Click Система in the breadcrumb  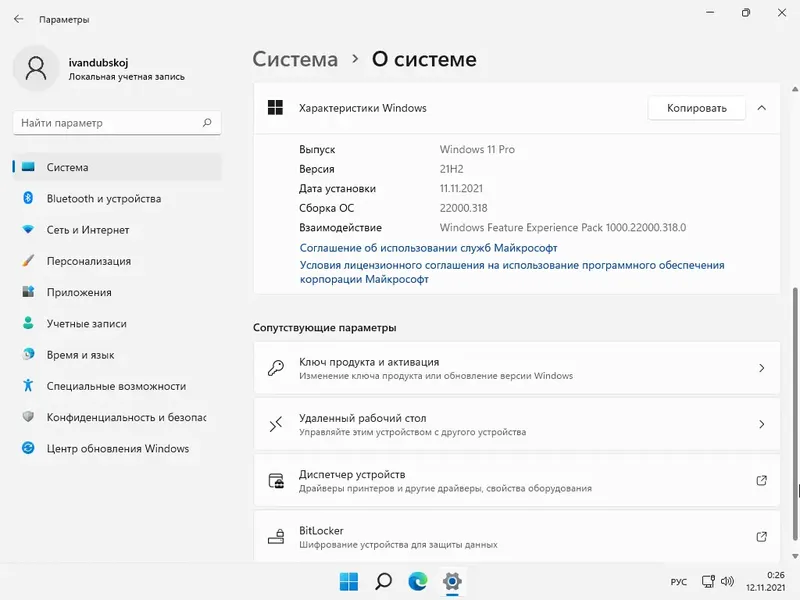click(295, 59)
